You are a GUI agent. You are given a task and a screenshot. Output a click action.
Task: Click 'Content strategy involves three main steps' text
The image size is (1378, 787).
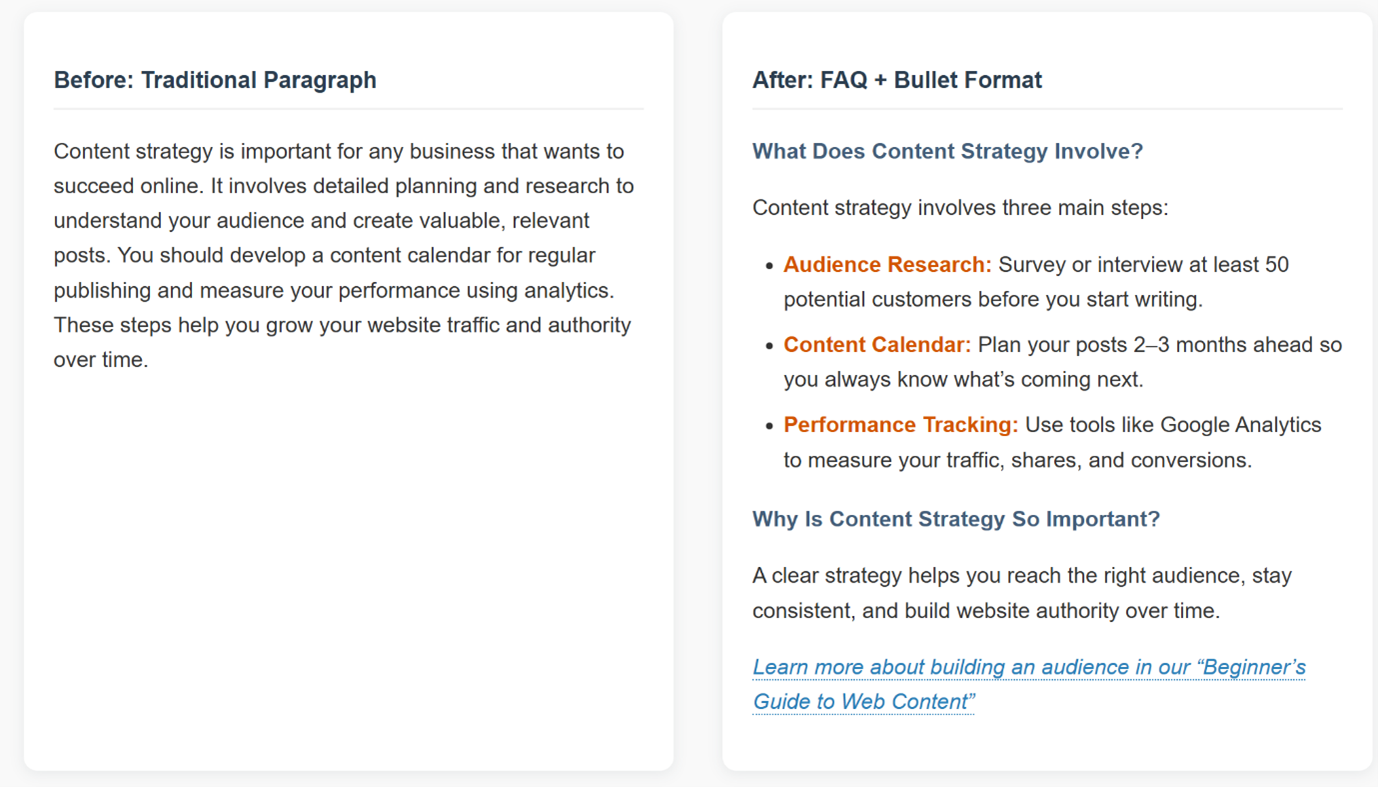[x=960, y=208]
